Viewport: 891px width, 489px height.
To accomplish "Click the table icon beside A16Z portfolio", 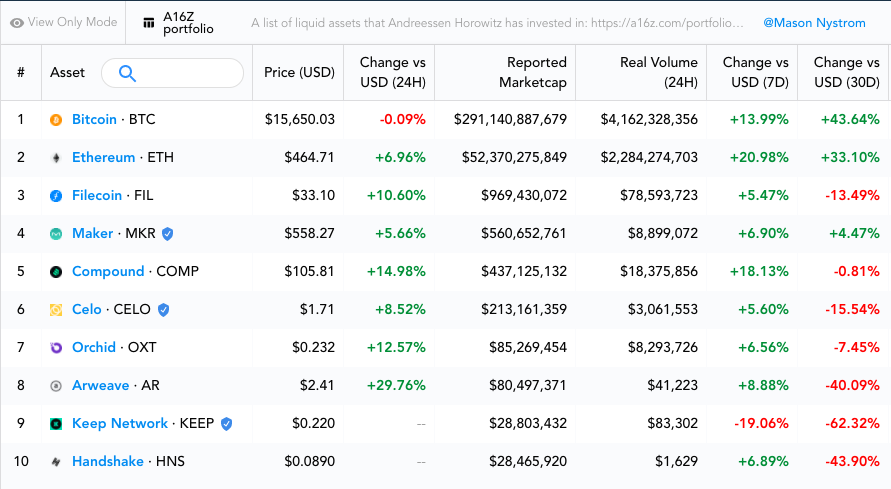I will click(148, 23).
